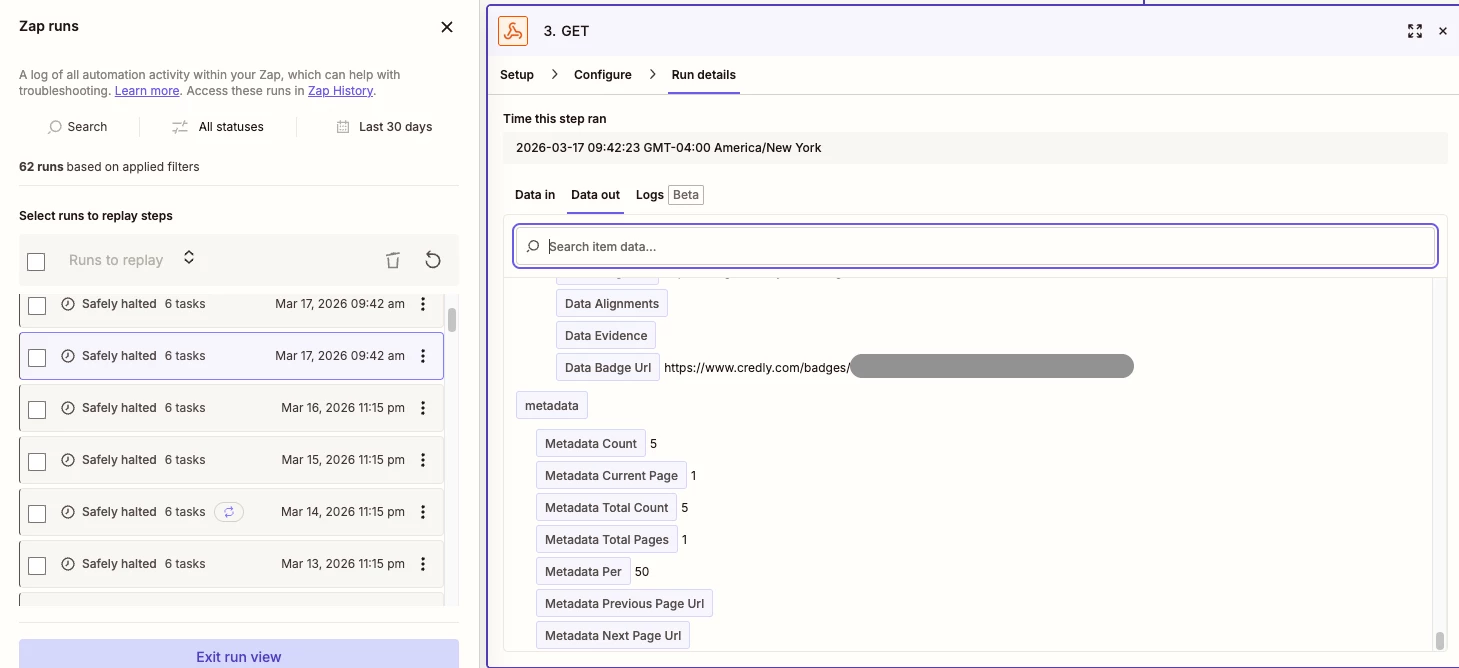Check the highlighted Mar 17 09:42 am run checkbox
Viewport: 1459px width, 668px height.
37,358
